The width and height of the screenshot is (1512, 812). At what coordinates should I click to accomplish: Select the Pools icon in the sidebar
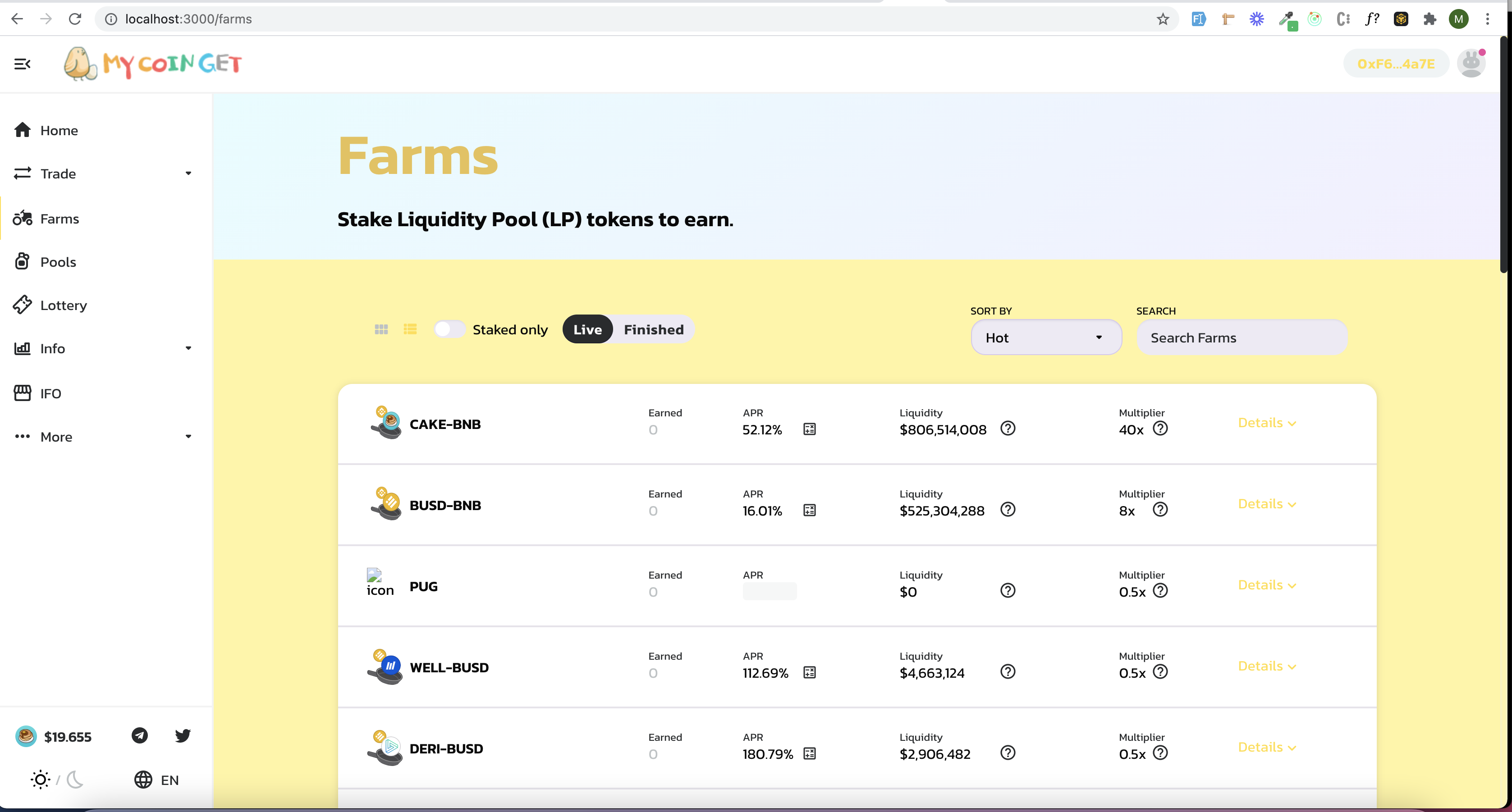pos(22,262)
